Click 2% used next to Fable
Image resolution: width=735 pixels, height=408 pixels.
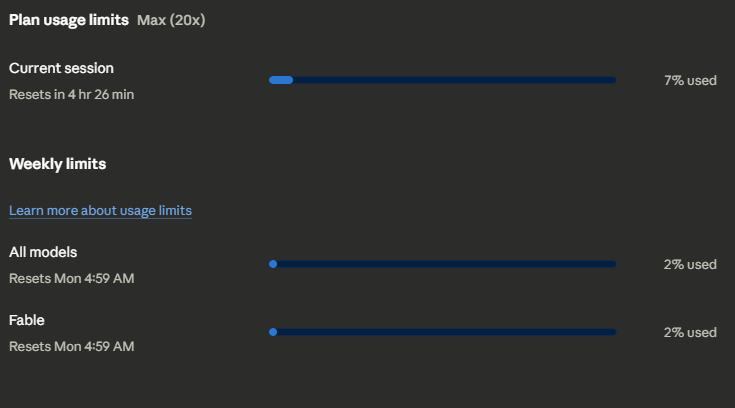click(x=690, y=332)
